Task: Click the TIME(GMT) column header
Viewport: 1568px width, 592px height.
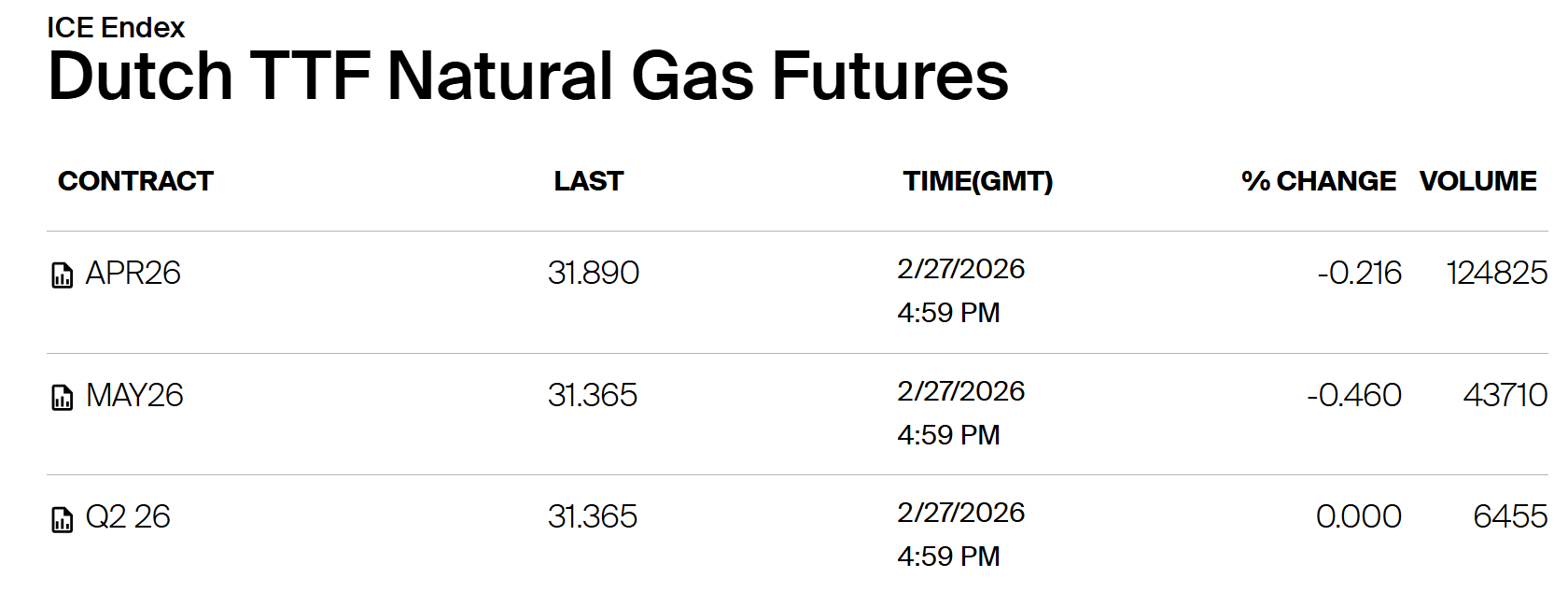Action: tap(977, 181)
